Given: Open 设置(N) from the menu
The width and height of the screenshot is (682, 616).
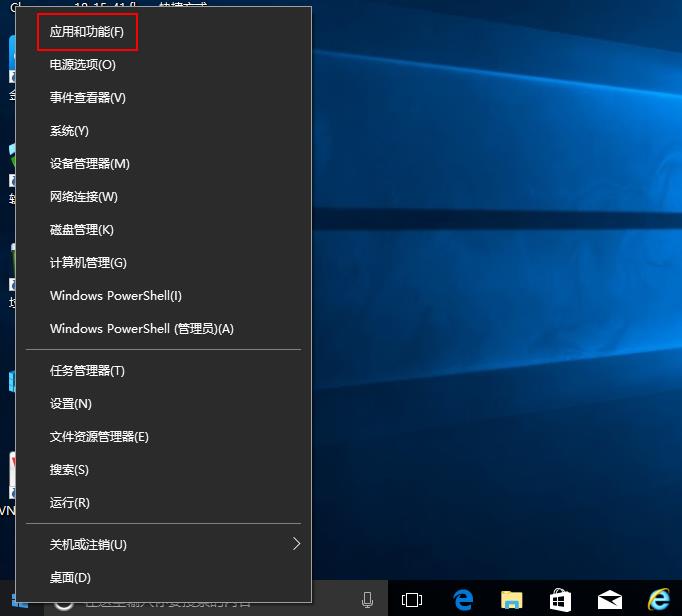Looking at the screenshot, I should [71, 404].
